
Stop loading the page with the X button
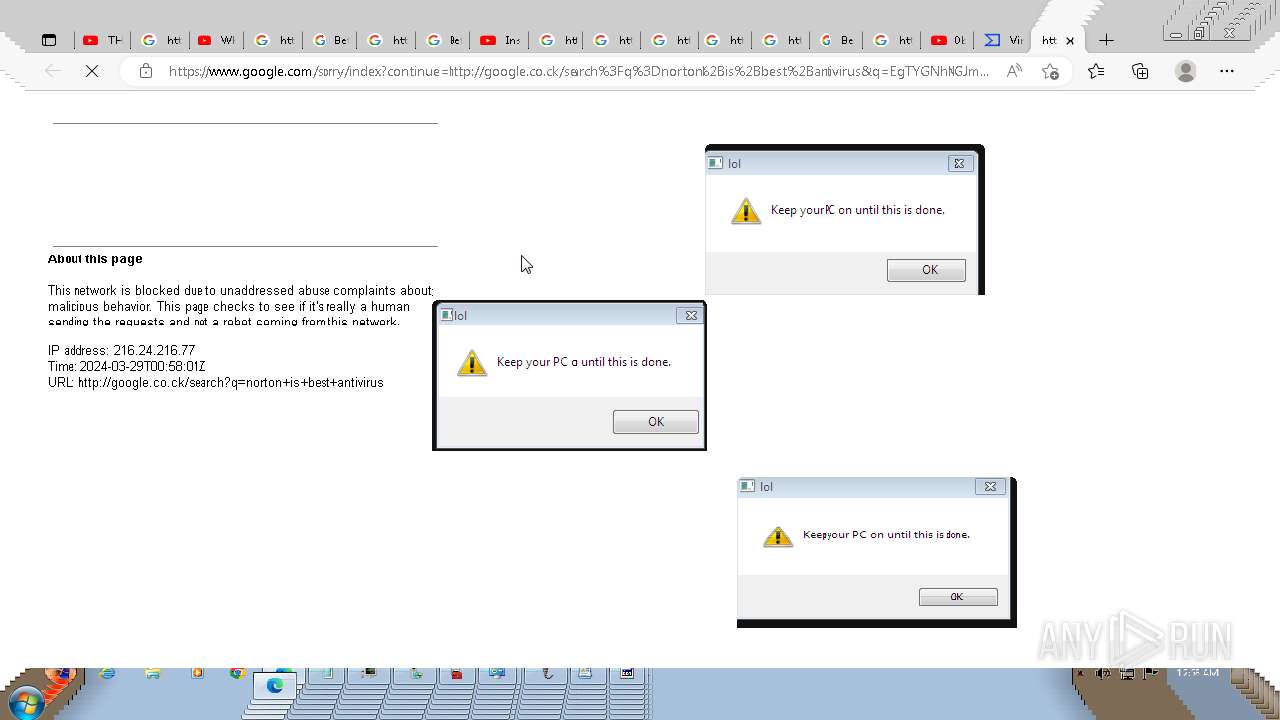coord(92,71)
